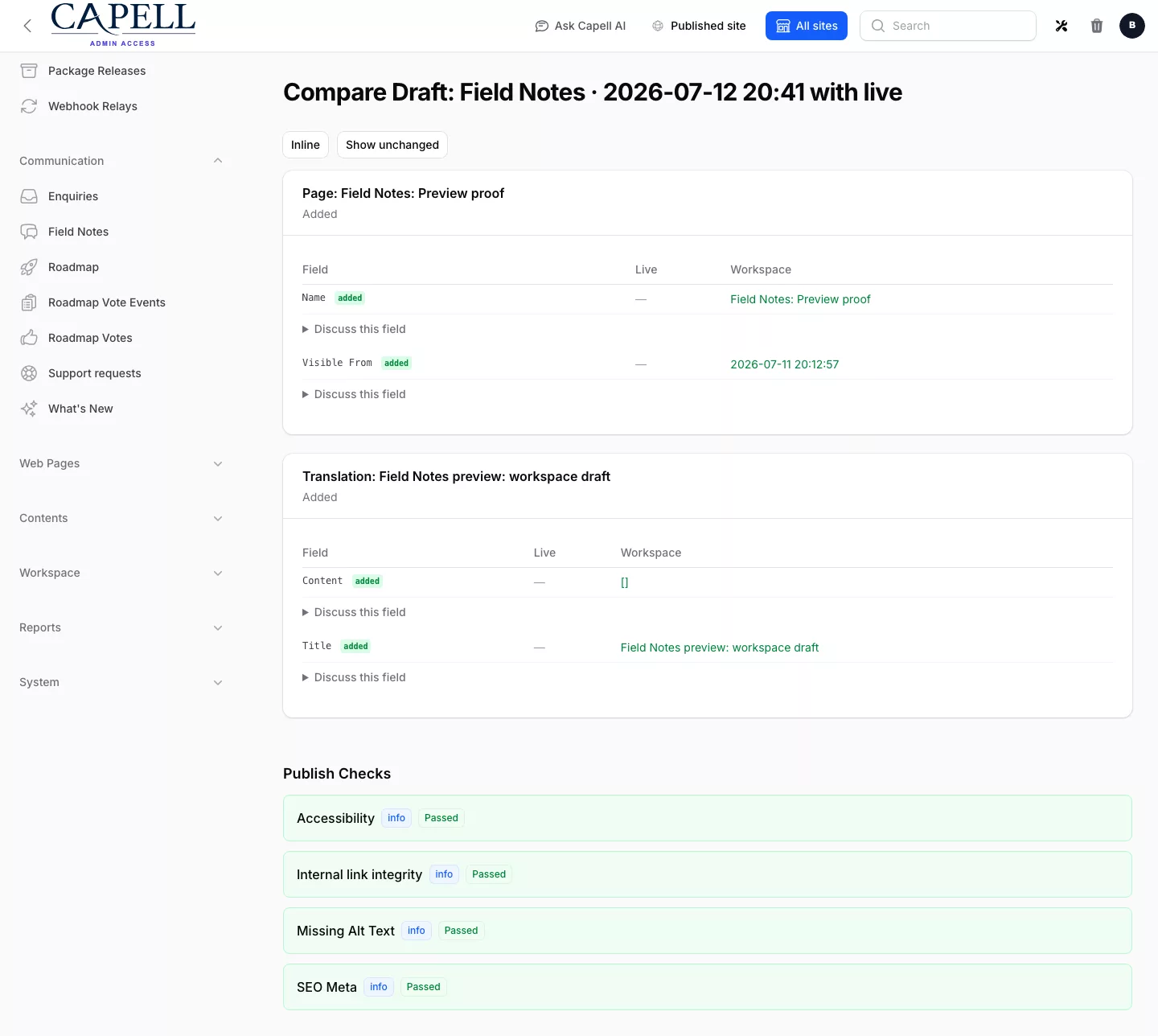Open the trash bin icon in header
This screenshot has width=1158, height=1036.
1097,26
